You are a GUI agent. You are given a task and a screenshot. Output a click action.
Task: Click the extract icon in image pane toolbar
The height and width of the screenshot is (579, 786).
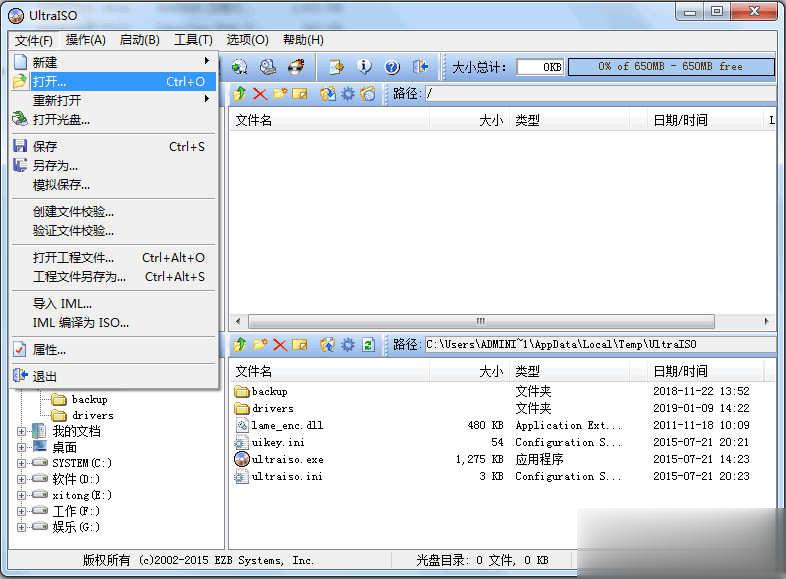coord(328,93)
